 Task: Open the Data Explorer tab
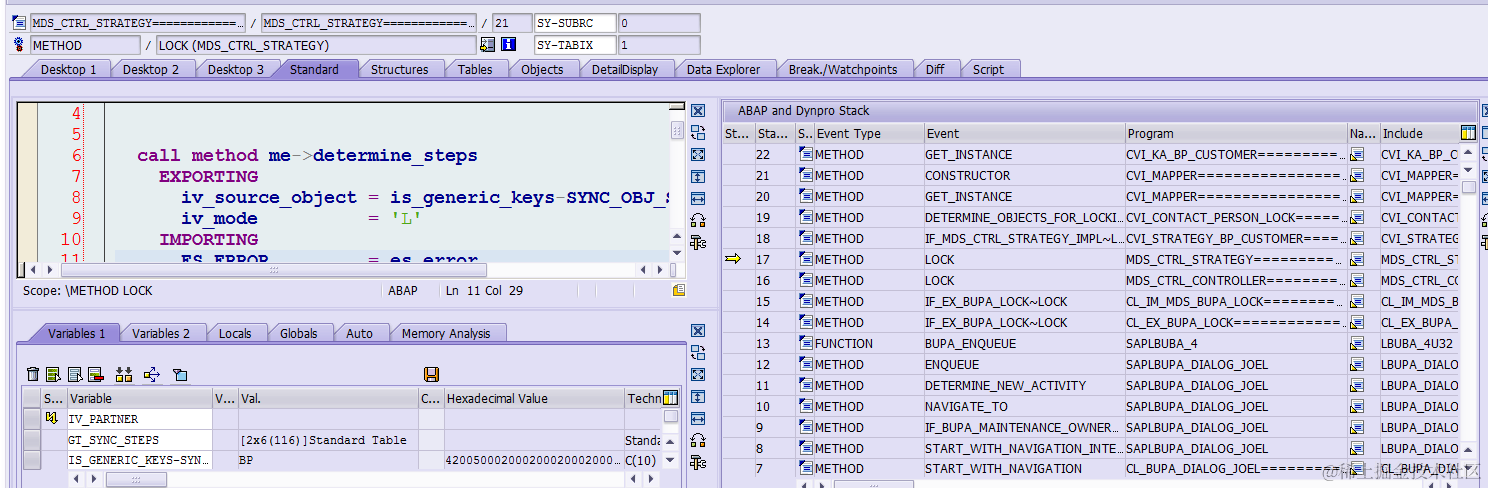pyautogui.click(x=723, y=69)
